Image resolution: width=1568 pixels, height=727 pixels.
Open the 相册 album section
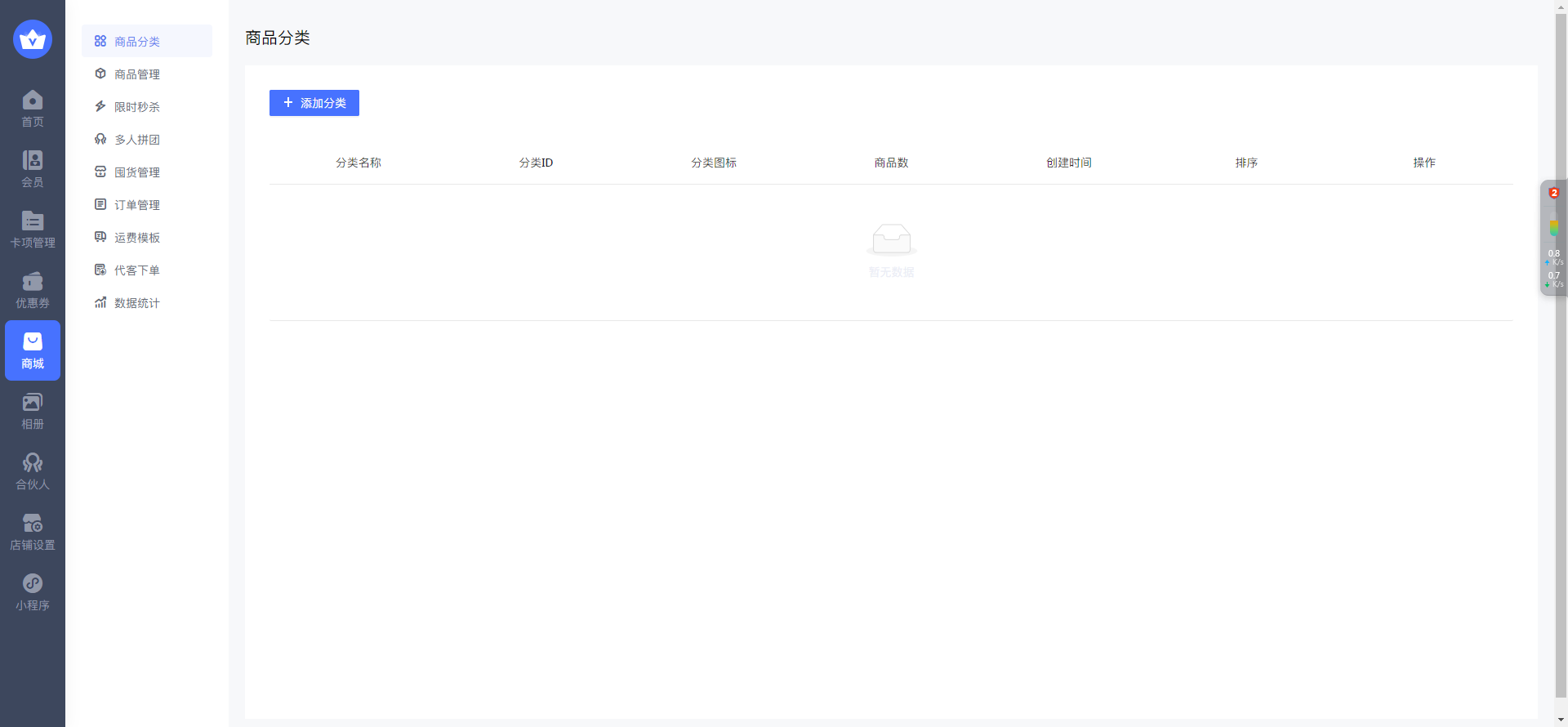click(x=33, y=411)
